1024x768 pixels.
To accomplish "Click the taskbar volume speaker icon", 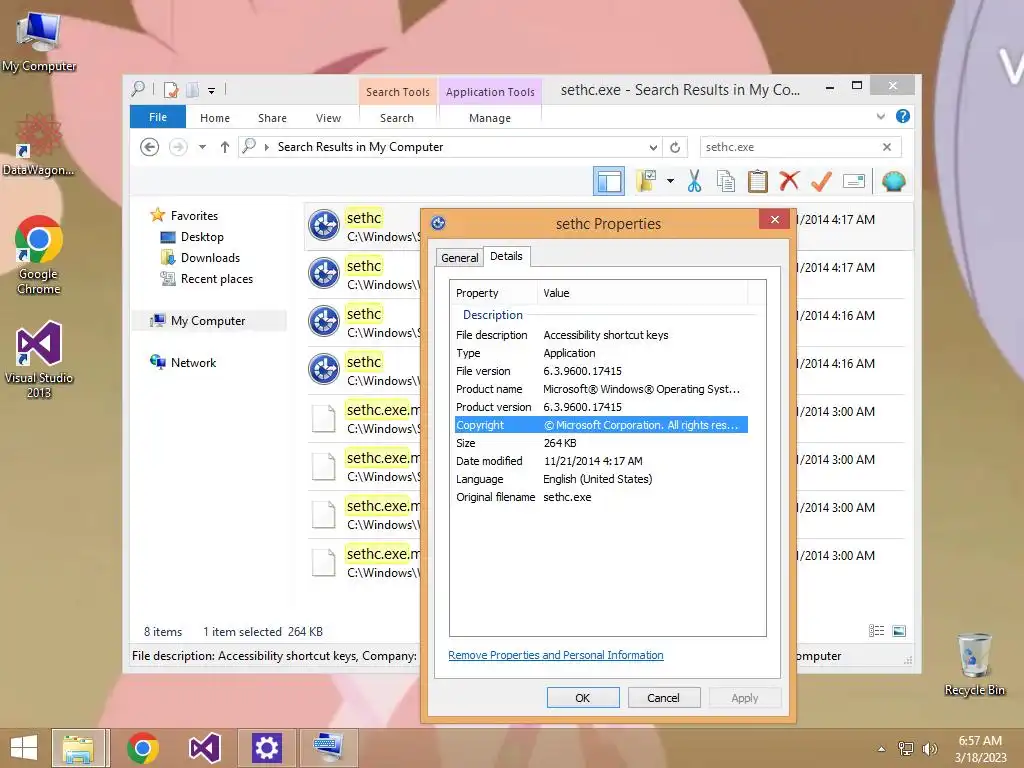I will (929, 749).
